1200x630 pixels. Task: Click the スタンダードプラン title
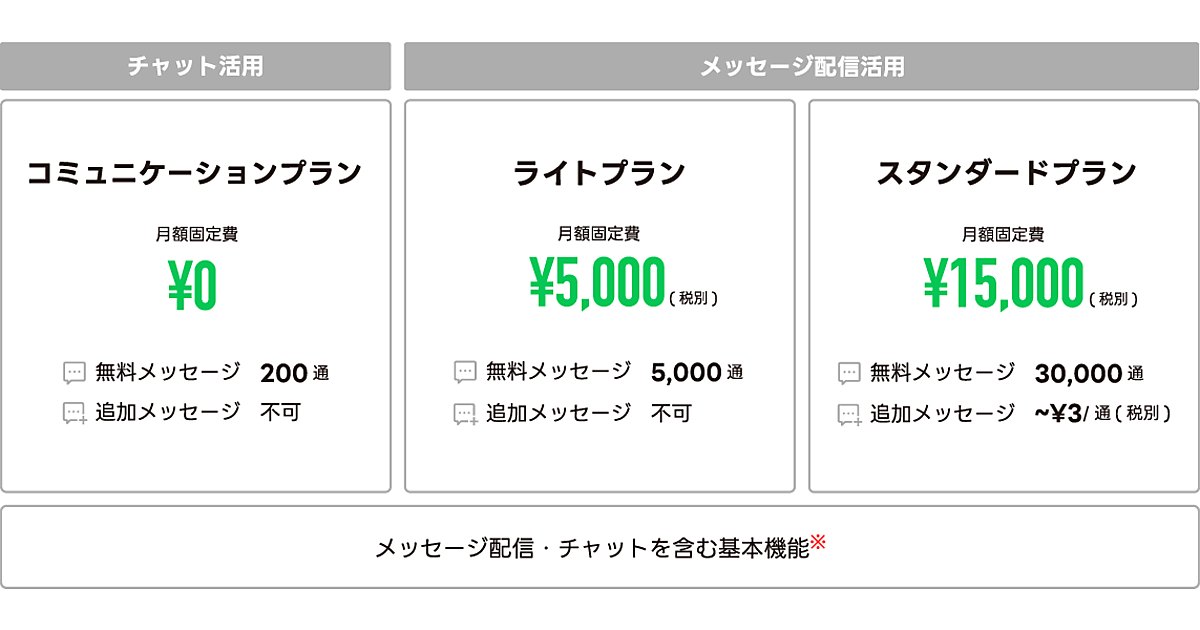pyautogui.click(x=1006, y=173)
